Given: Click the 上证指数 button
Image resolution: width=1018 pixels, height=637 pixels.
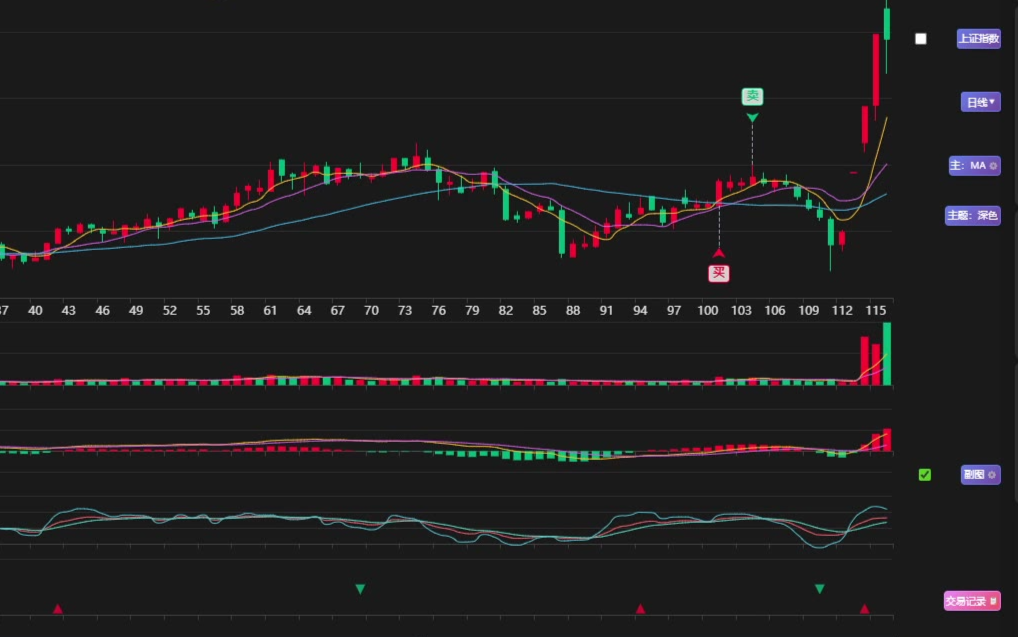Looking at the screenshot, I should coord(978,39).
